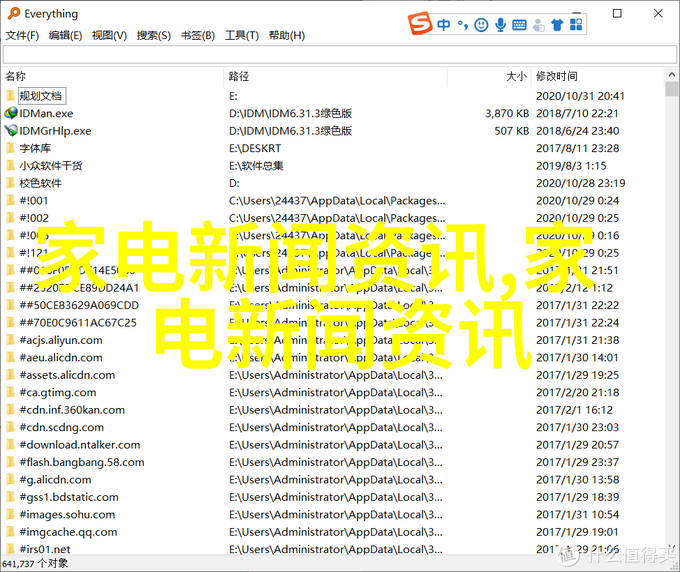Select the #images.sohu.com folder row
Viewport: 680px width, 572px height.
[x=70, y=514]
